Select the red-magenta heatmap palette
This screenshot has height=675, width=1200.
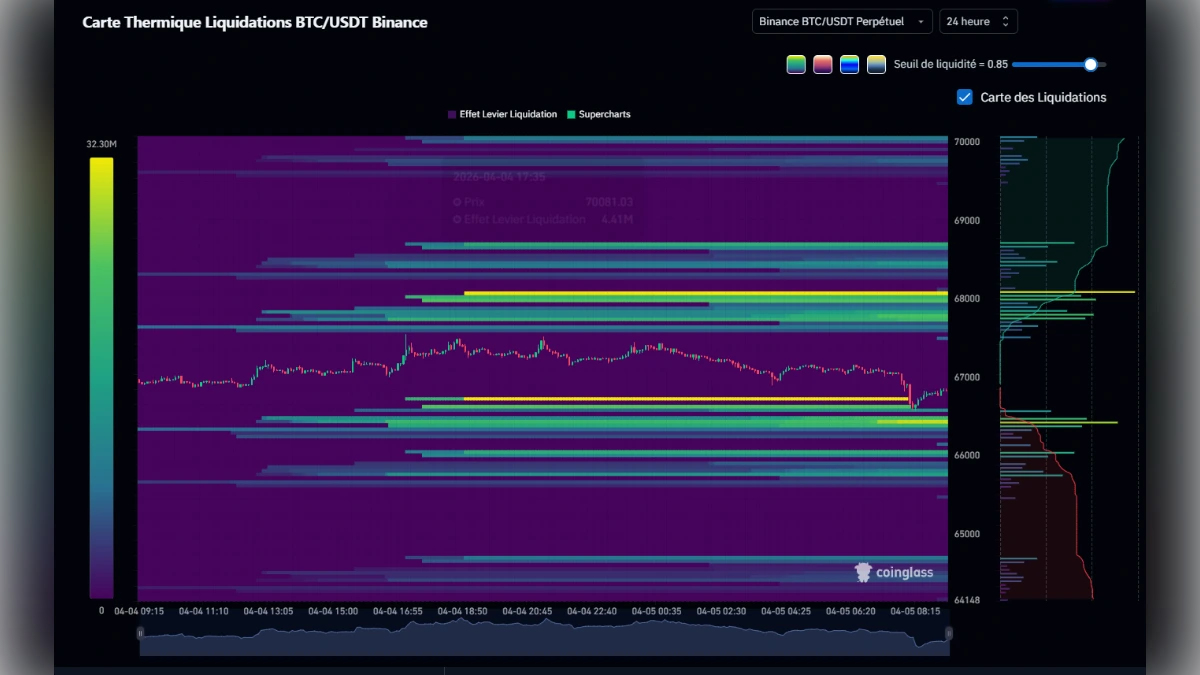822,64
